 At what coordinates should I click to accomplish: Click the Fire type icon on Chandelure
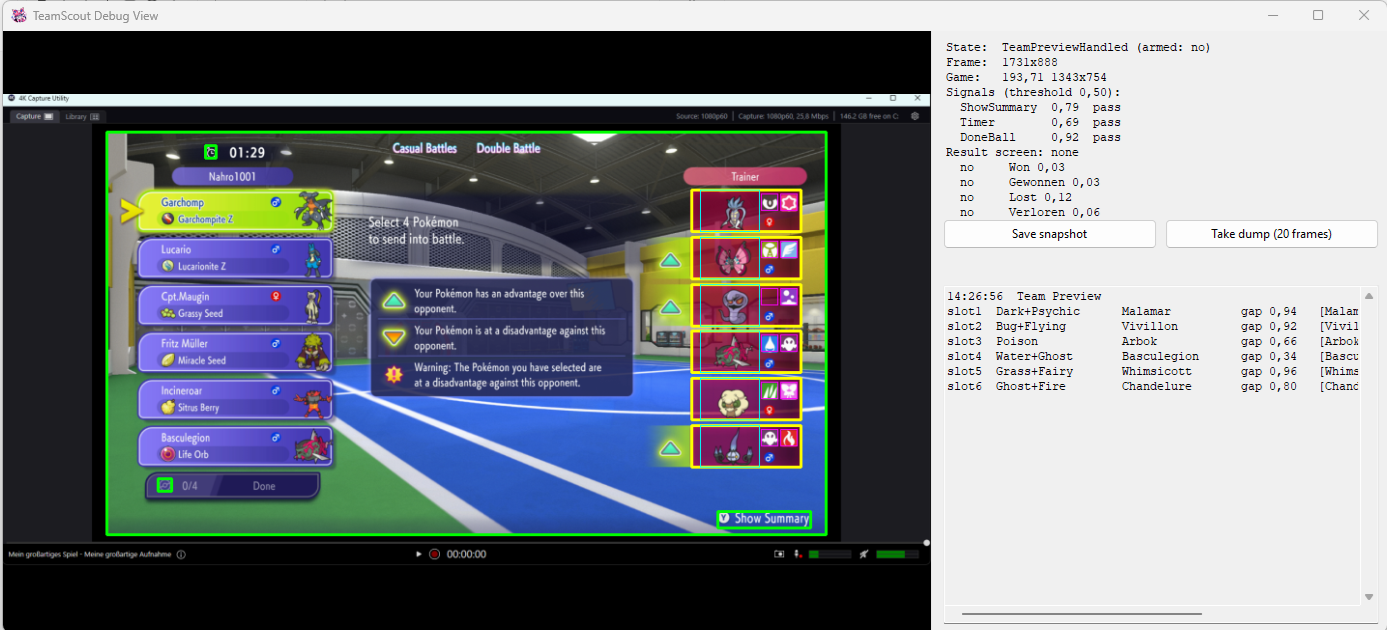coord(789,438)
